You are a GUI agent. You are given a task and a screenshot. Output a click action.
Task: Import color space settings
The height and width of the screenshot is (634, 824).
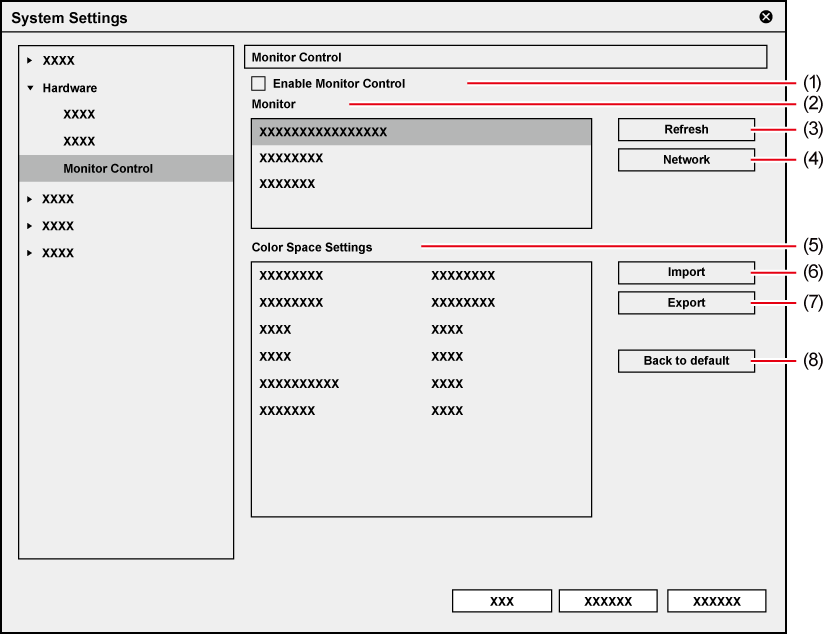(686, 272)
